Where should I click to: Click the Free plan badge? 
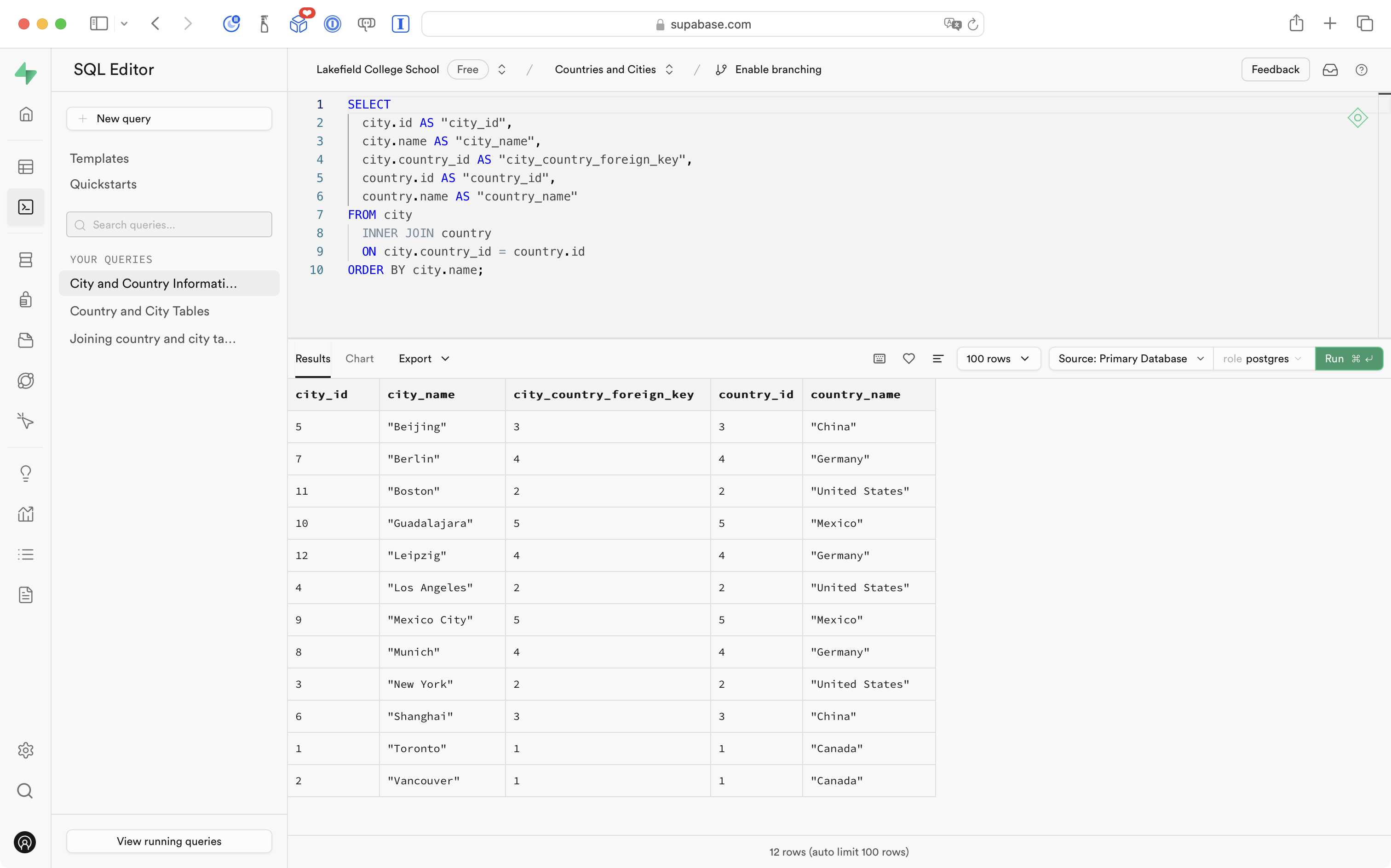coord(467,69)
